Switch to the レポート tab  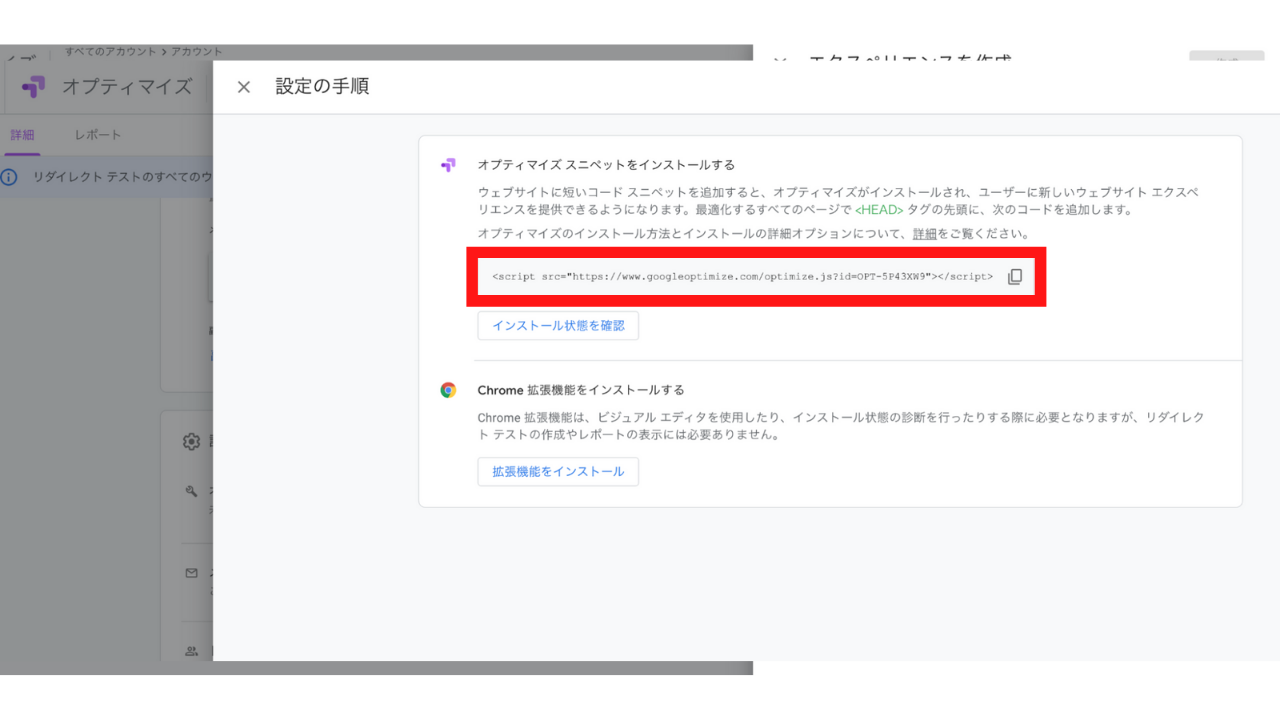[98, 135]
